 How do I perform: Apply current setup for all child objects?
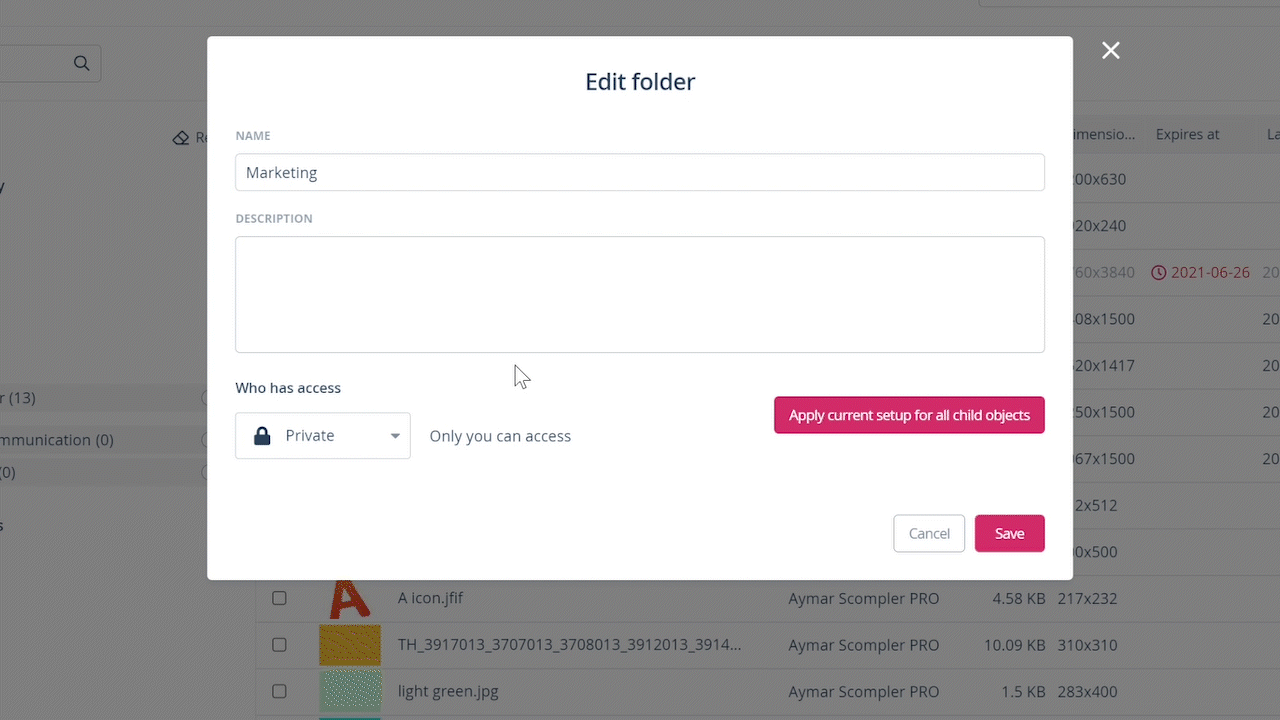[x=909, y=415]
